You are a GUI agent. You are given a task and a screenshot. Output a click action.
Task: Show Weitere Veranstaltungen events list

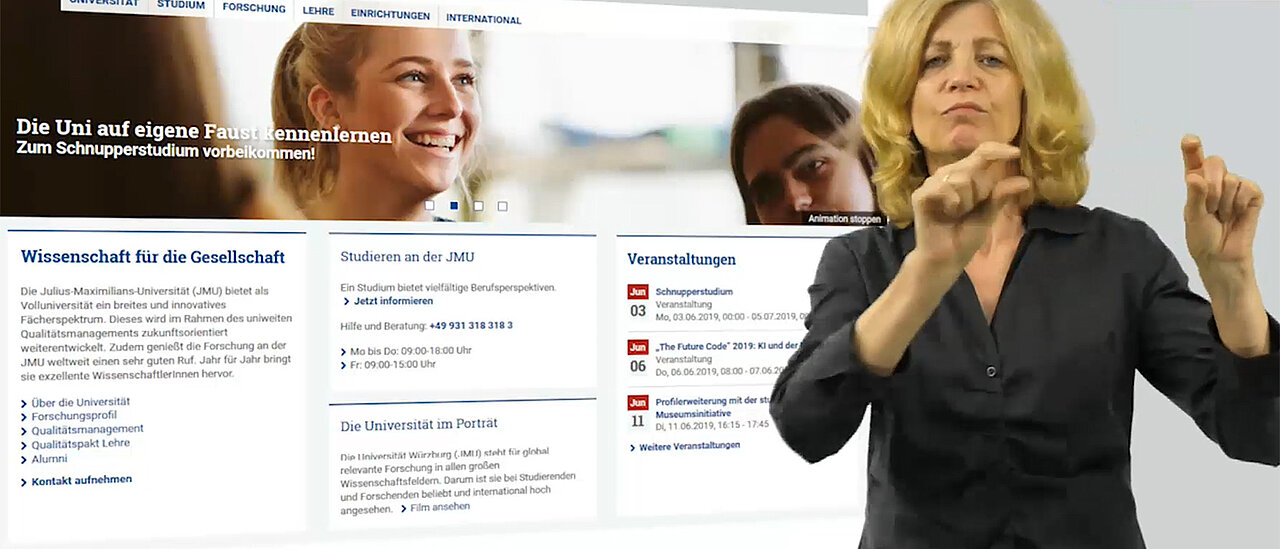coord(689,446)
